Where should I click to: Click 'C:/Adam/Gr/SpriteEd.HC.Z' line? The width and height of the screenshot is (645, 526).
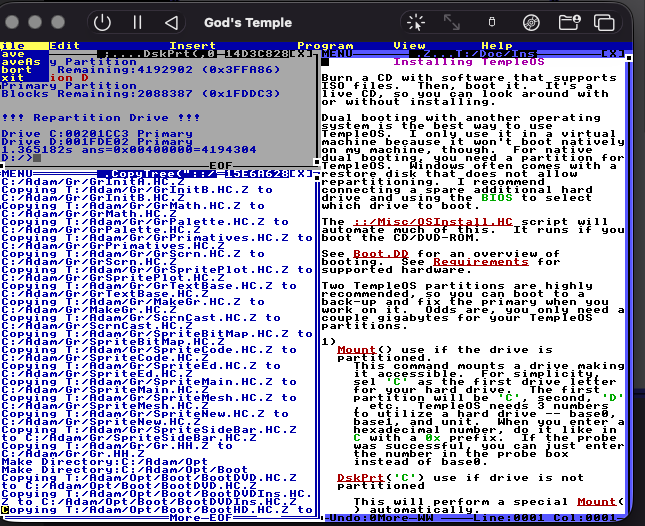pyautogui.click(x=97, y=373)
